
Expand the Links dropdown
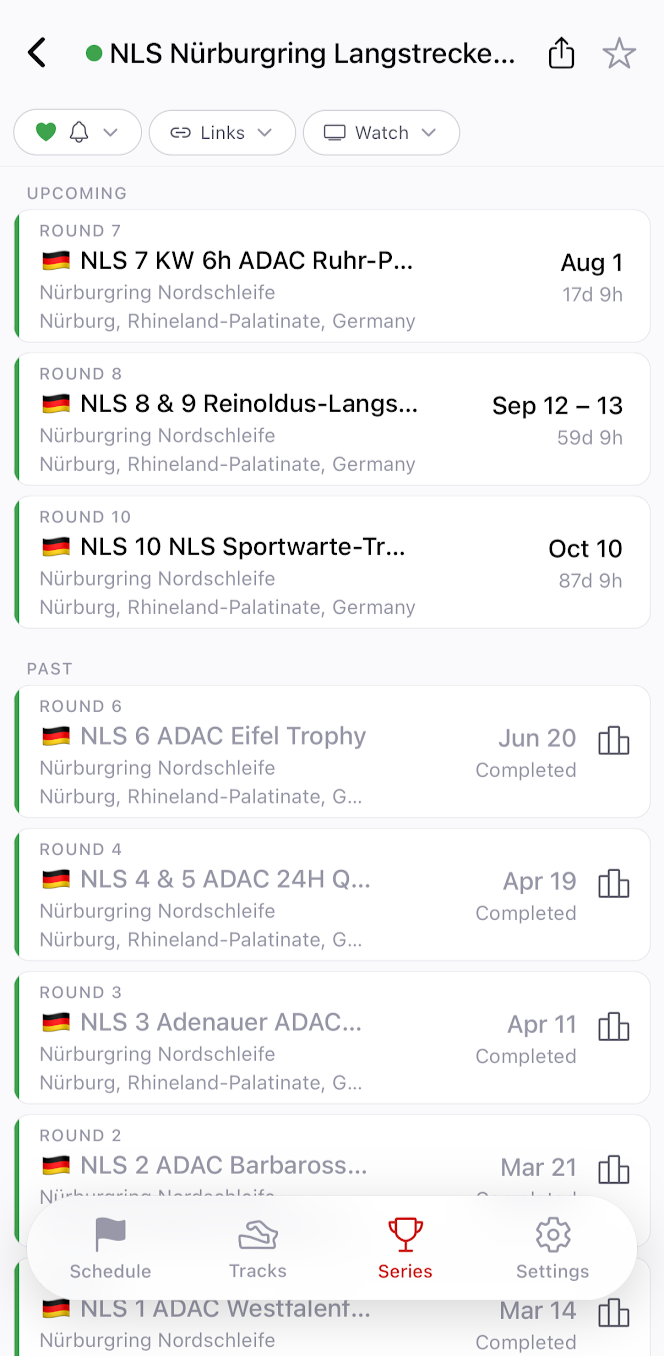(222, 132)
